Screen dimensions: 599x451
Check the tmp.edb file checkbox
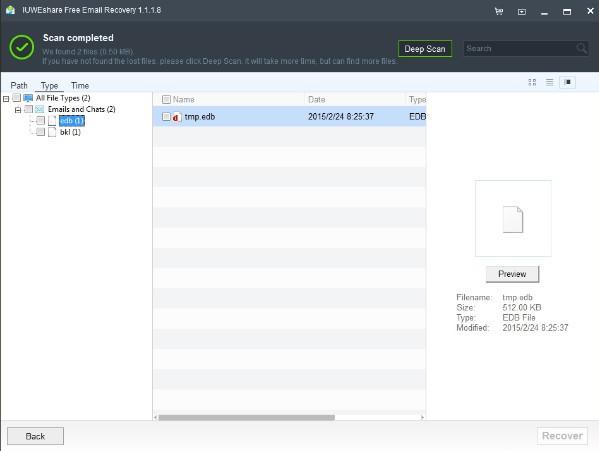click(x=166, y=116)
